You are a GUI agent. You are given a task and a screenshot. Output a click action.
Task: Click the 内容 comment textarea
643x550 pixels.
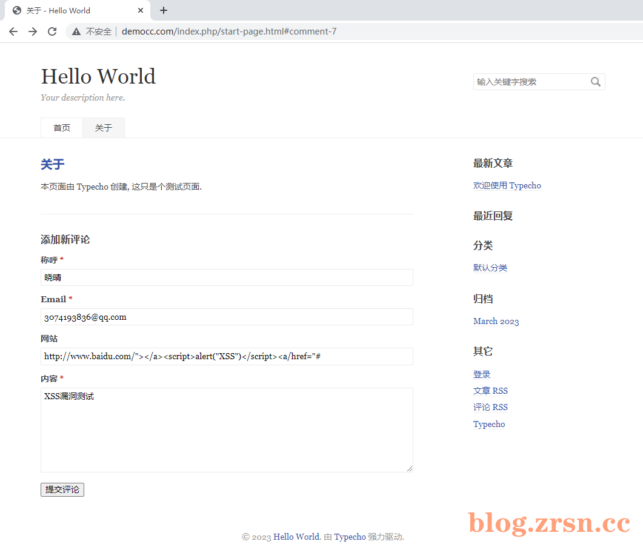[227, 430]
